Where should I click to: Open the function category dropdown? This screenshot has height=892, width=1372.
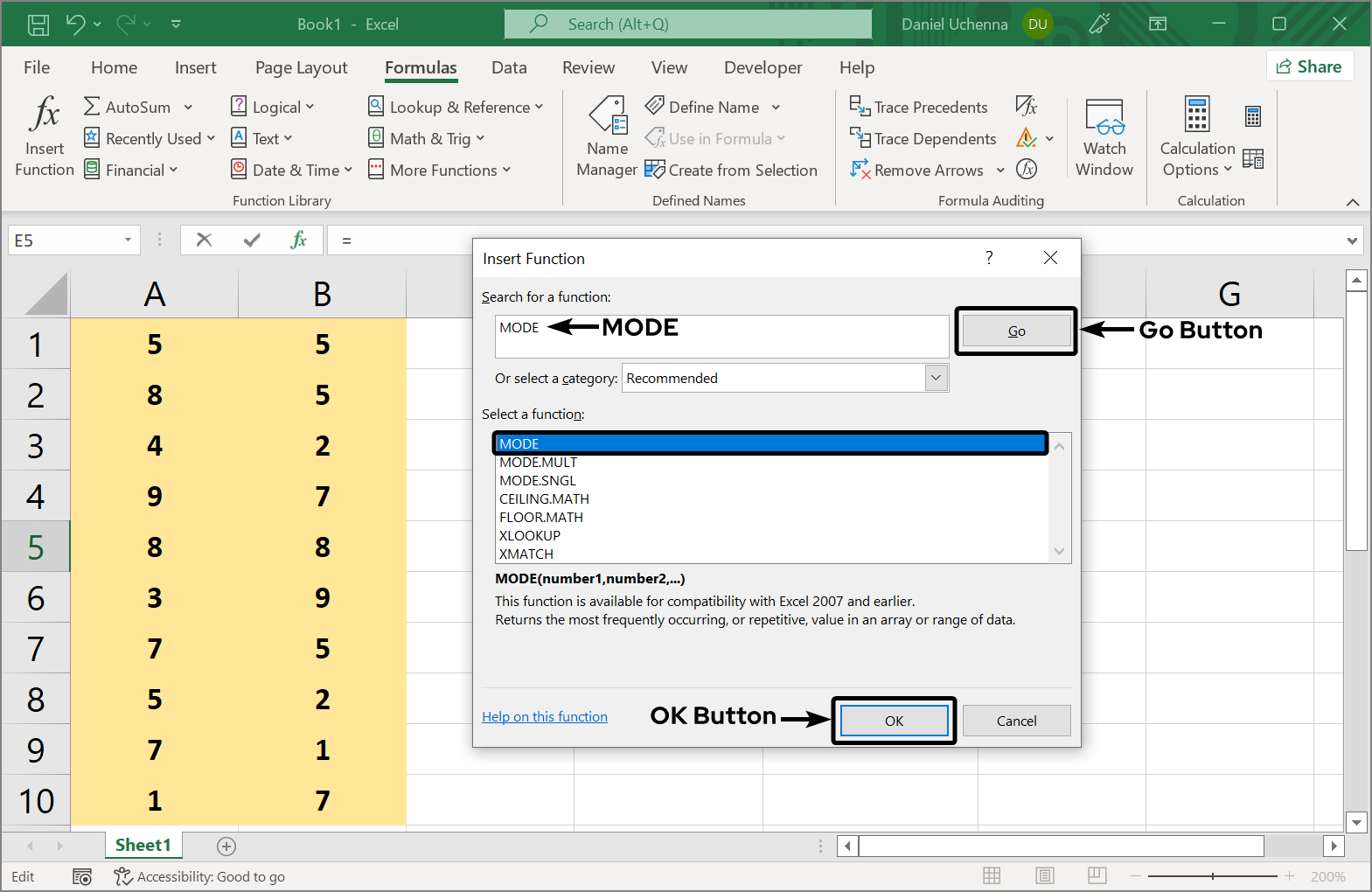click(x=936, y=378)
